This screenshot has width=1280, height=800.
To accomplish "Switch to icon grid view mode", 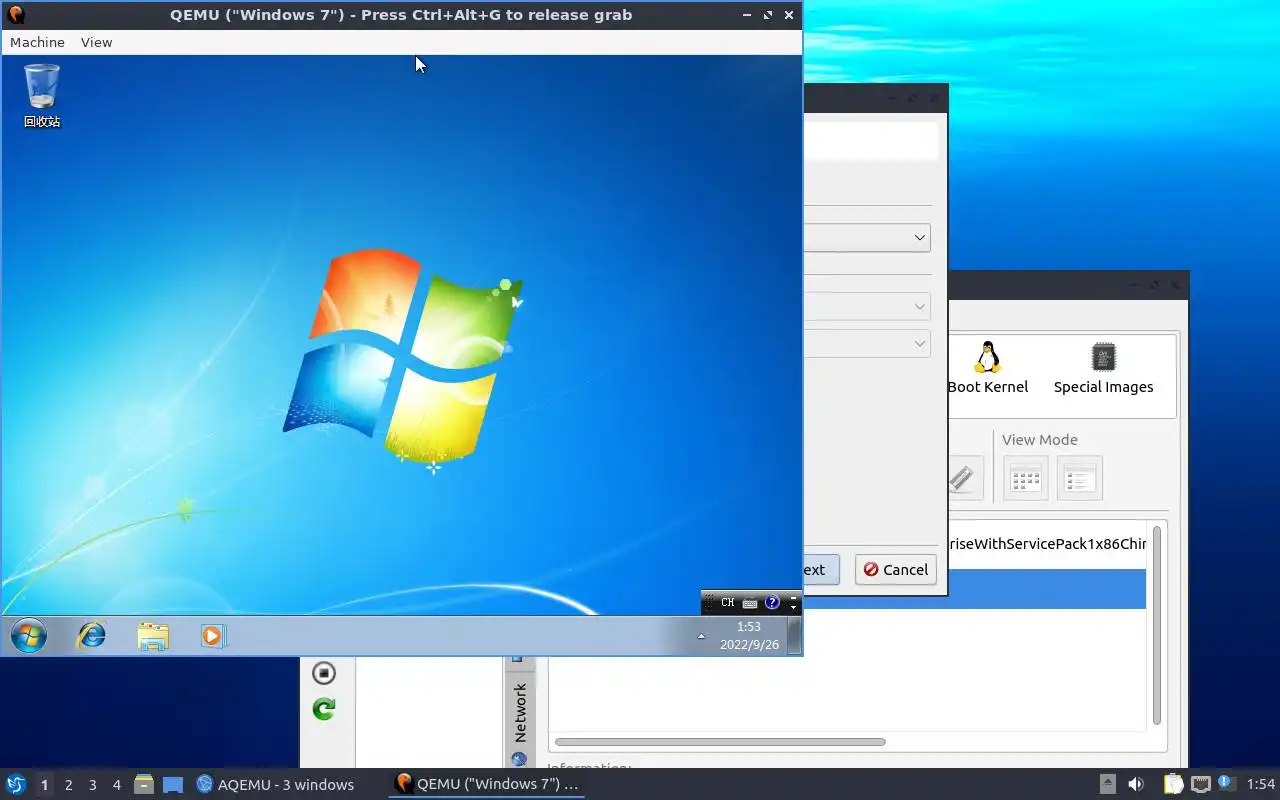I will 1026,478.
